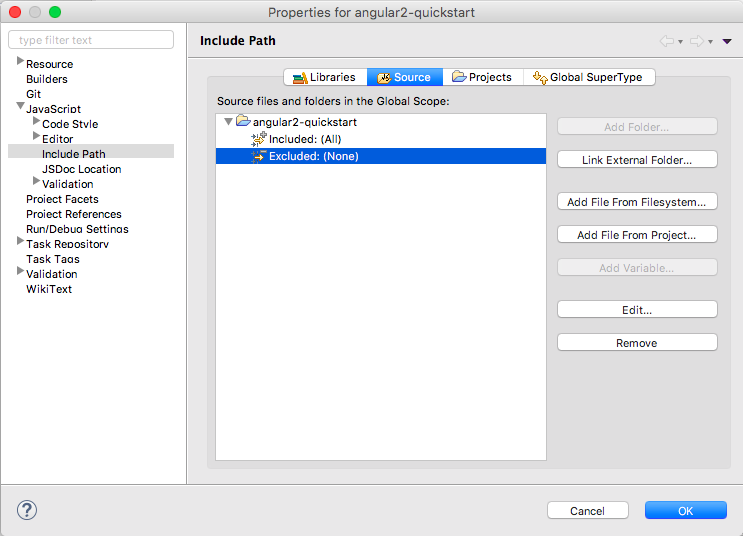Expand the Resource tree node
This screenshot has width=743, height=536.
tap(20, 63)
